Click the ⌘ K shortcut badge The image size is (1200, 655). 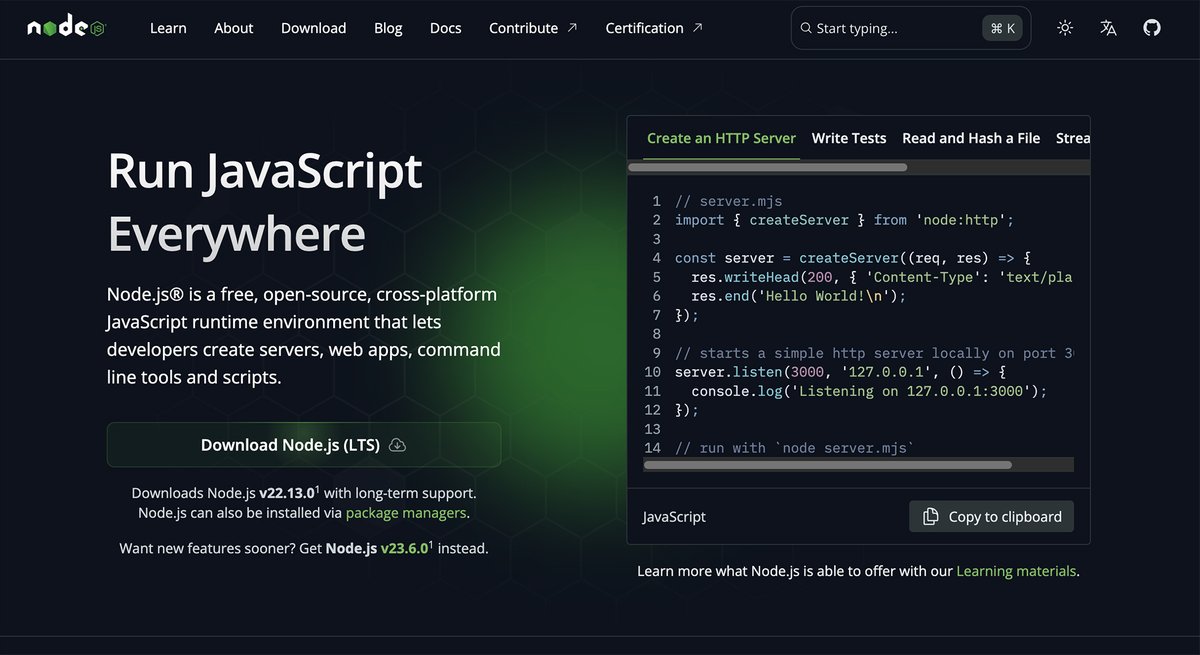point(1002,28)
